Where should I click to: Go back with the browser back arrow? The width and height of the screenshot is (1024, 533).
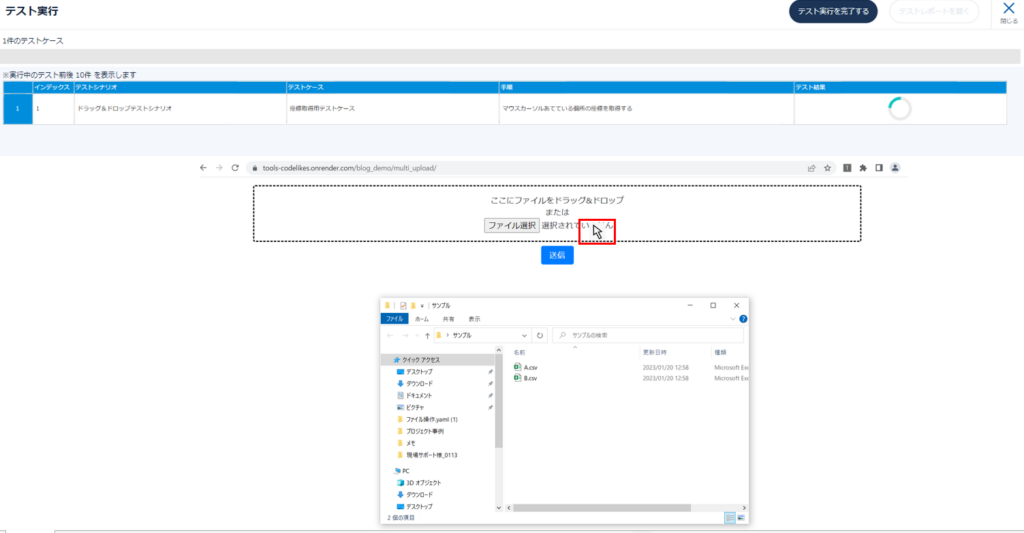pyautogui.click(x=203, y=168)
